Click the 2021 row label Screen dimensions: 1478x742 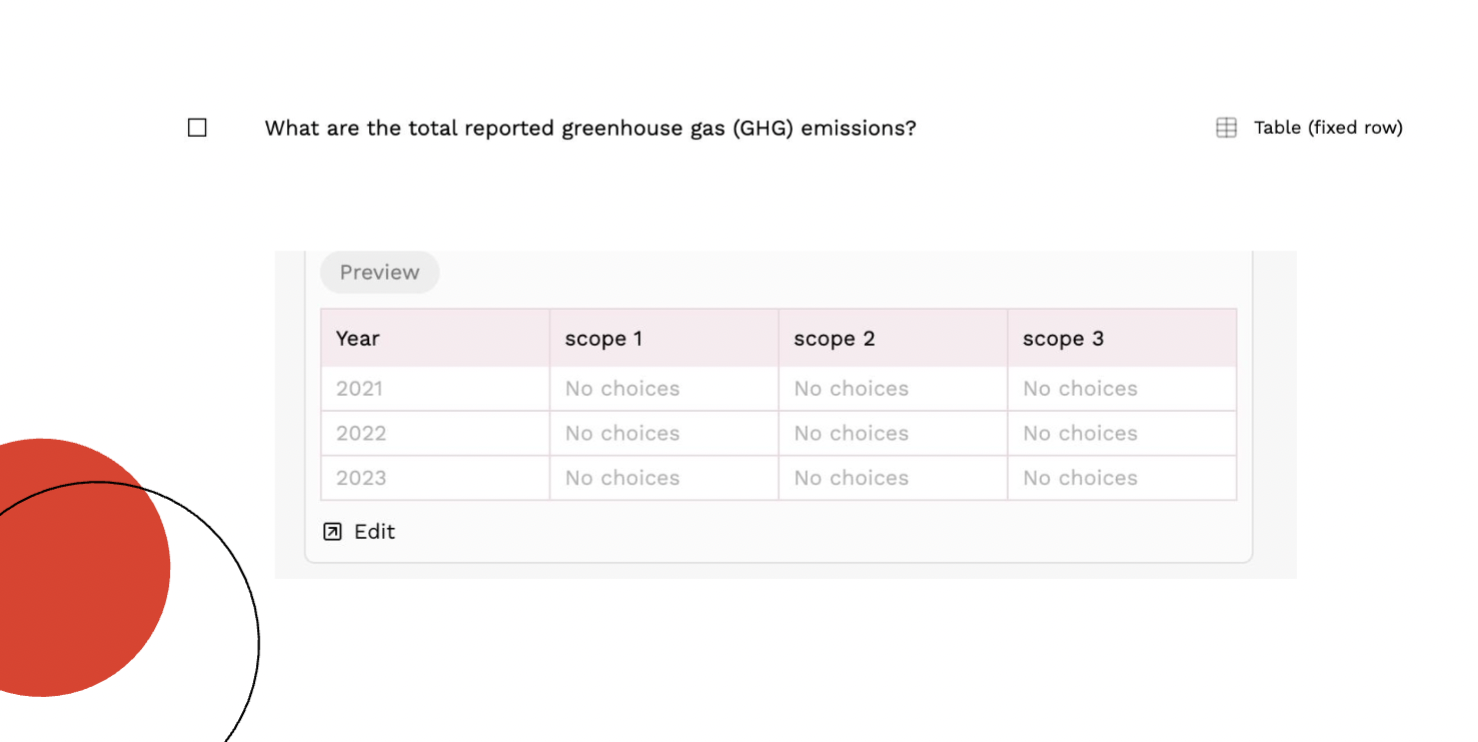click(360, 389)
